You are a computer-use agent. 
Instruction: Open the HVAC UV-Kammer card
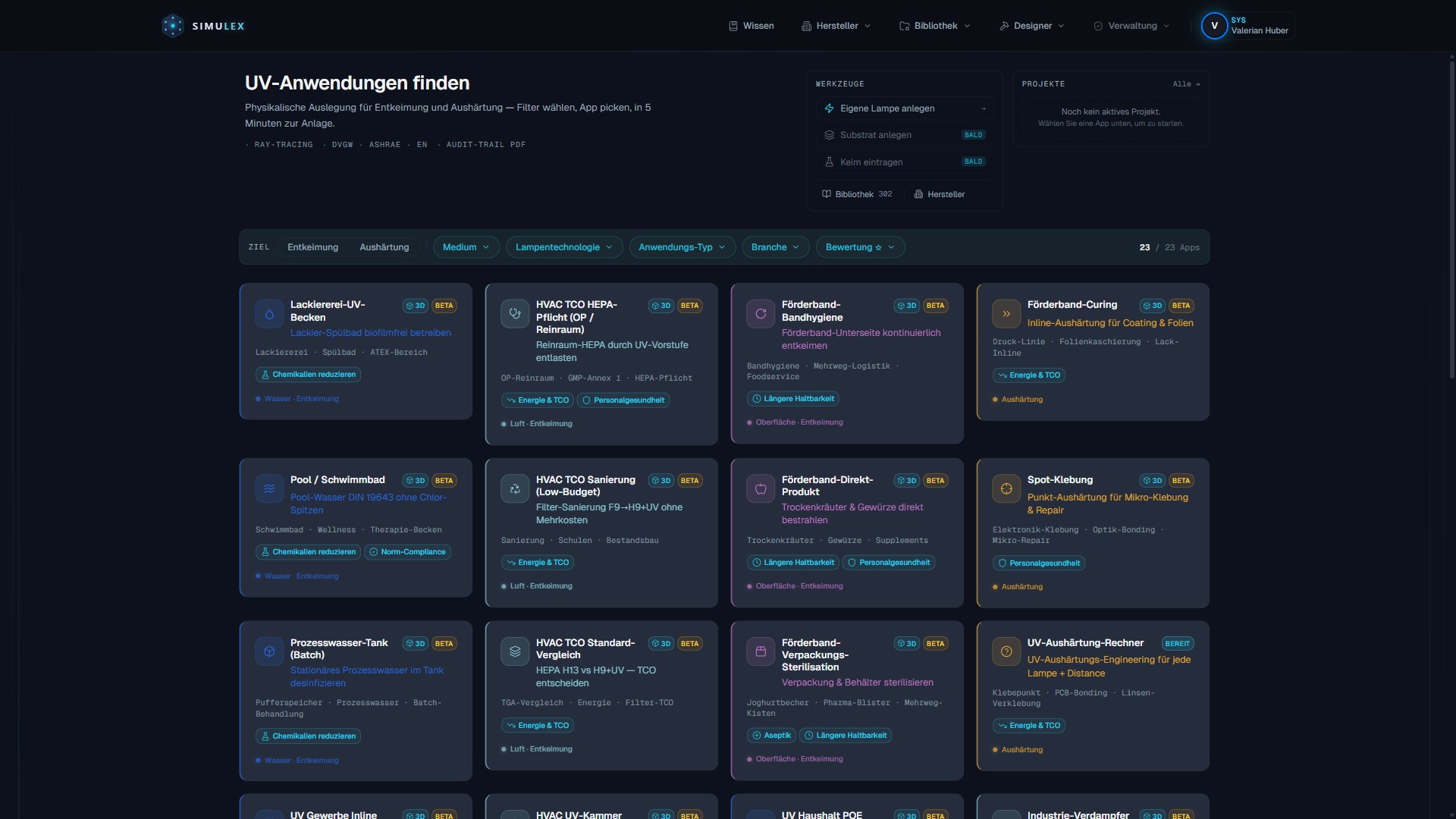tap(601, 807)
